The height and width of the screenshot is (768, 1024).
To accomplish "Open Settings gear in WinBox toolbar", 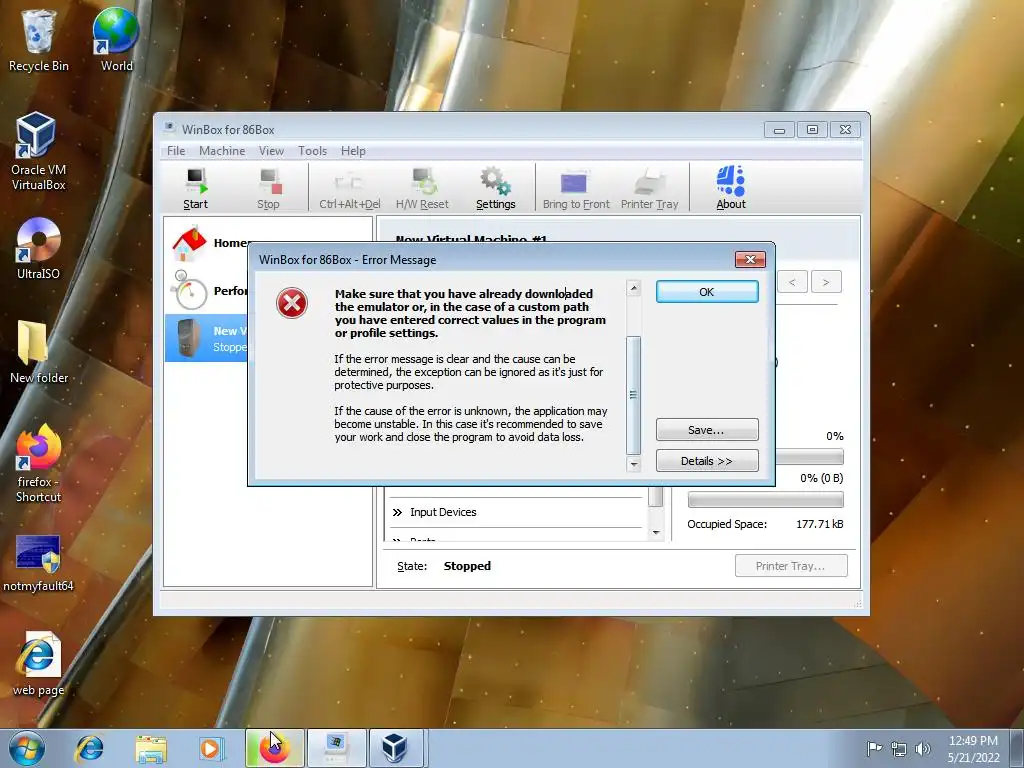I will (496, 188).
